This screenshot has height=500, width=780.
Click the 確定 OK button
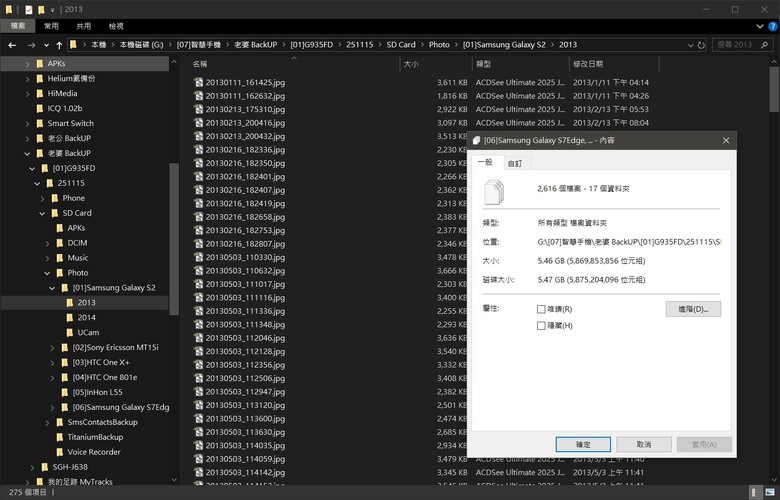[583, 444]
